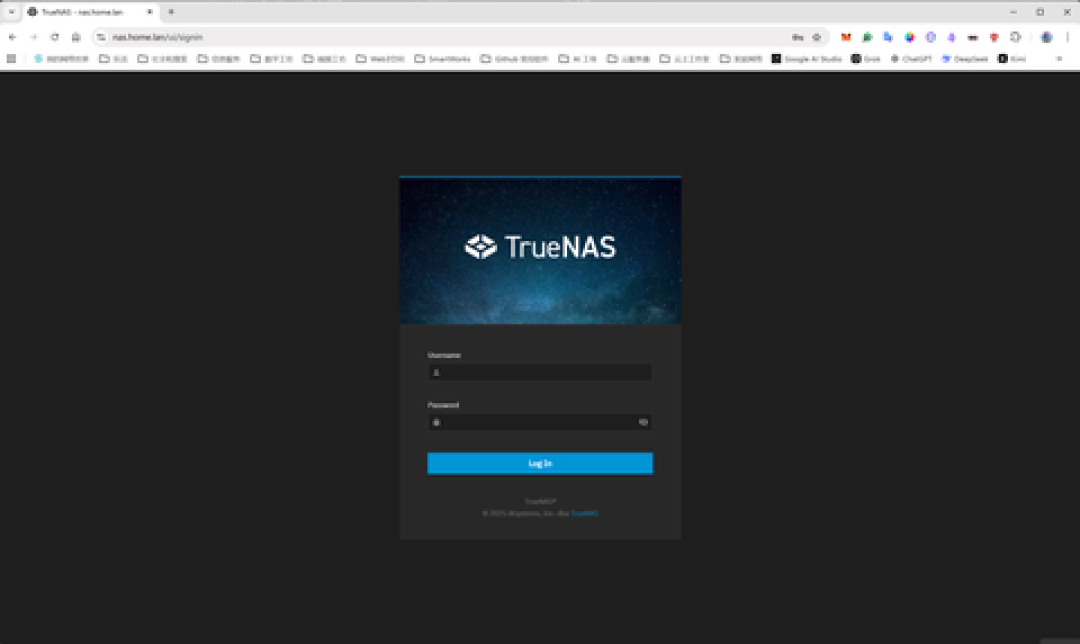Click the browser Back arrow
Screen dimensions: 1080x644
click(x=12, y=37)
